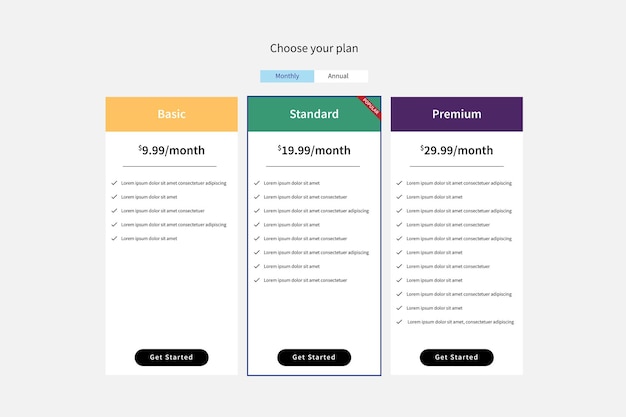Image resolution: width=626 pixels, height=417 pixels.
Task: Click first checkmark icon in Premium plan
Action: tap(400, 183)
